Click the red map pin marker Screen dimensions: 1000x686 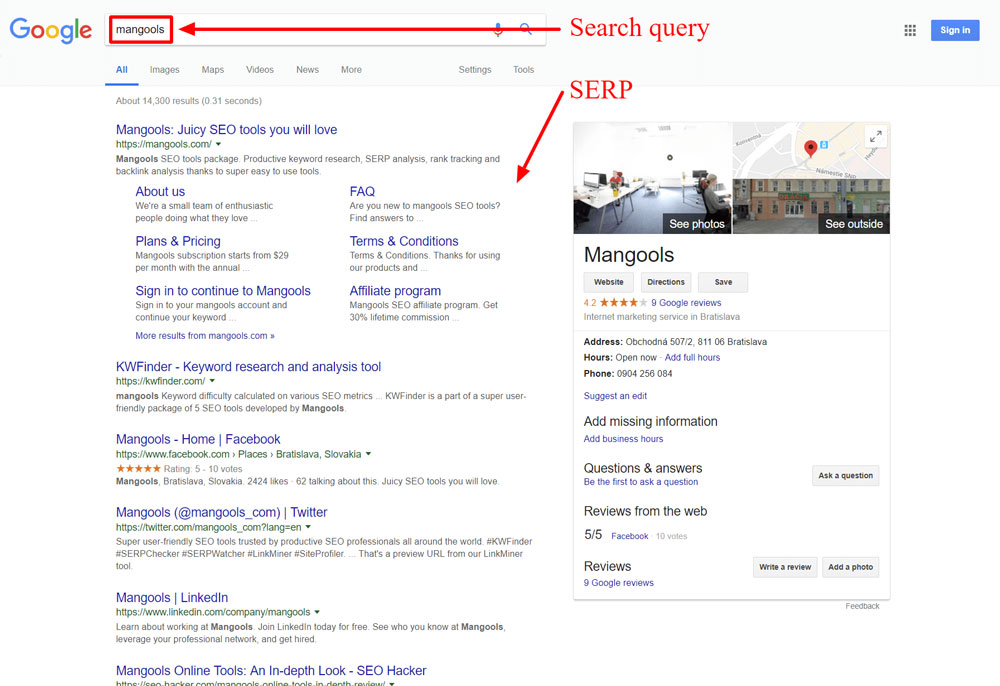tap(810, 149)
